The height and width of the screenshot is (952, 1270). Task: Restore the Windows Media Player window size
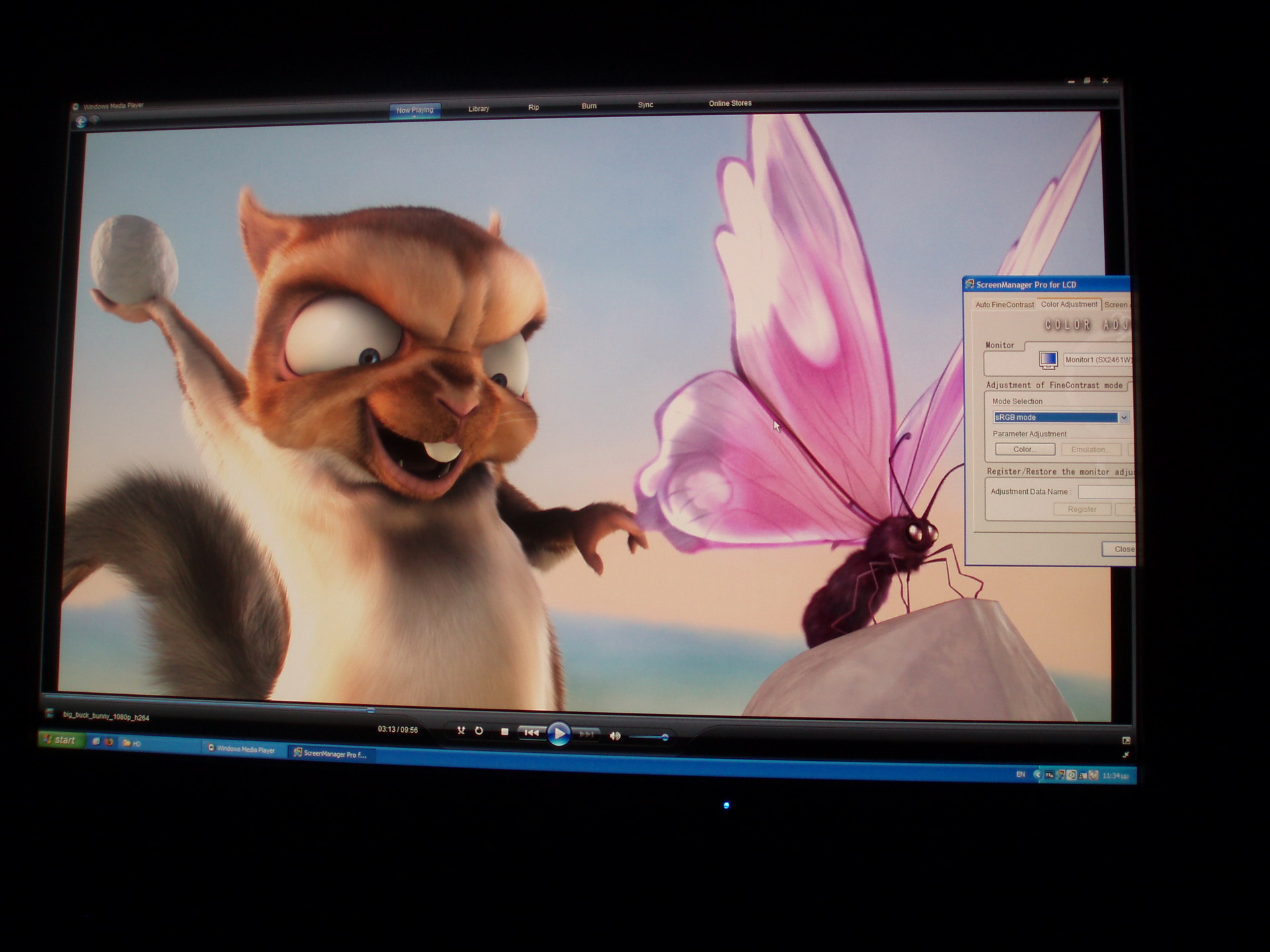pos(1087,81)
